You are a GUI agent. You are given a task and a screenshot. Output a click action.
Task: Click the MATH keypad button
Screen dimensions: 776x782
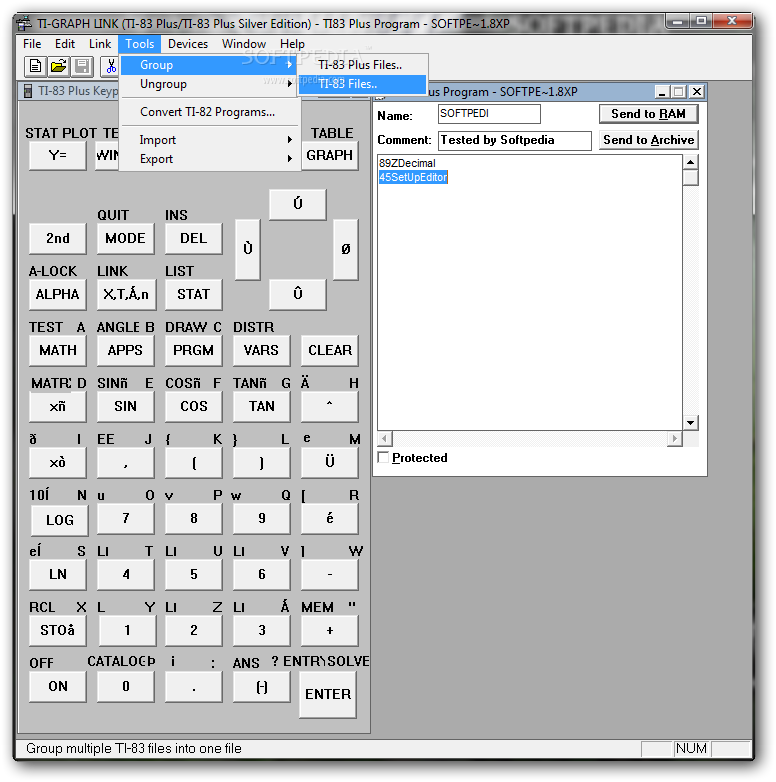tap(57, 350)
